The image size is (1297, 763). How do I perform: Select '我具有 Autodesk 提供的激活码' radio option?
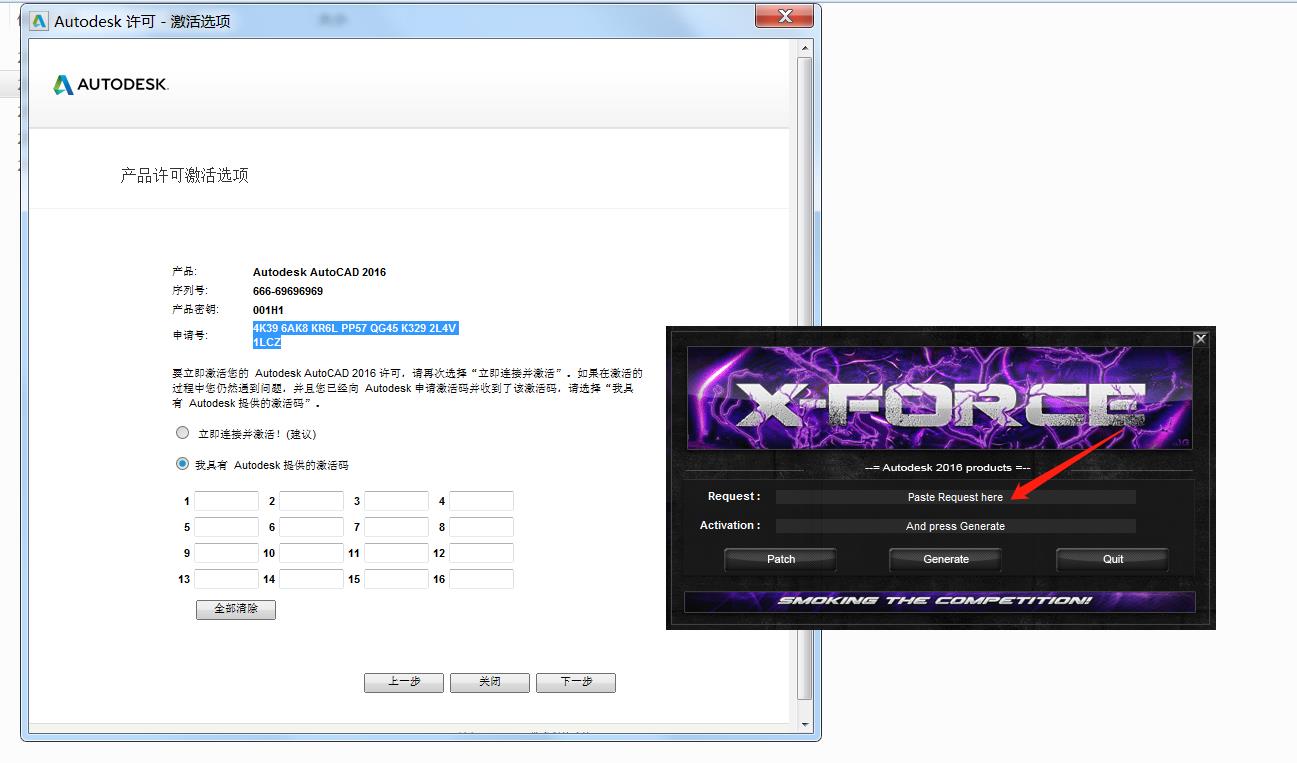[182, 464]
